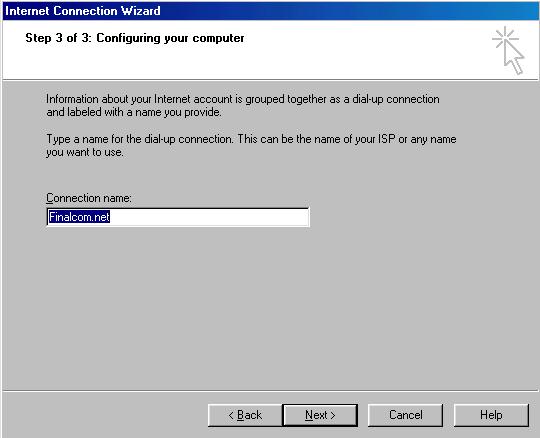Go back with the Back button
This screenshot has height=438, width=540.
(245, 415)
